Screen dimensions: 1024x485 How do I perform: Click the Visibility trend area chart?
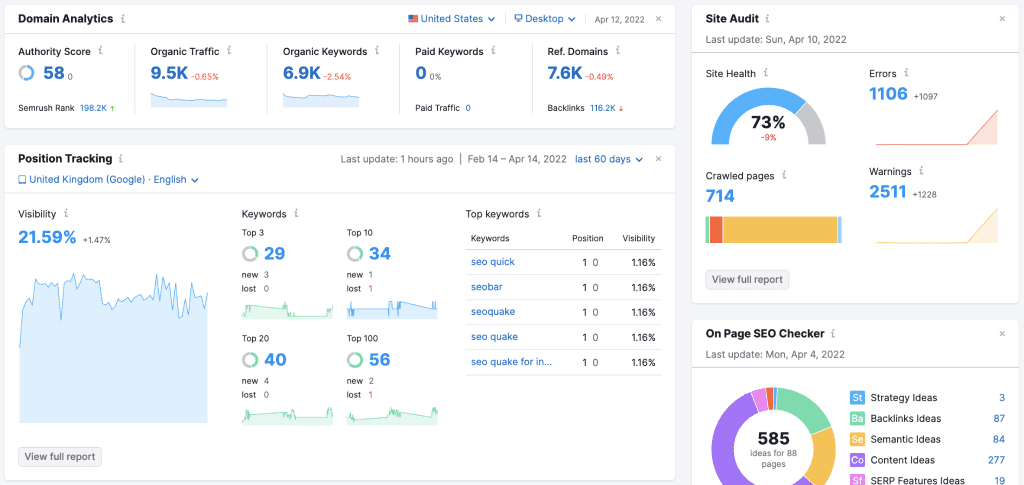pos(114,348)
